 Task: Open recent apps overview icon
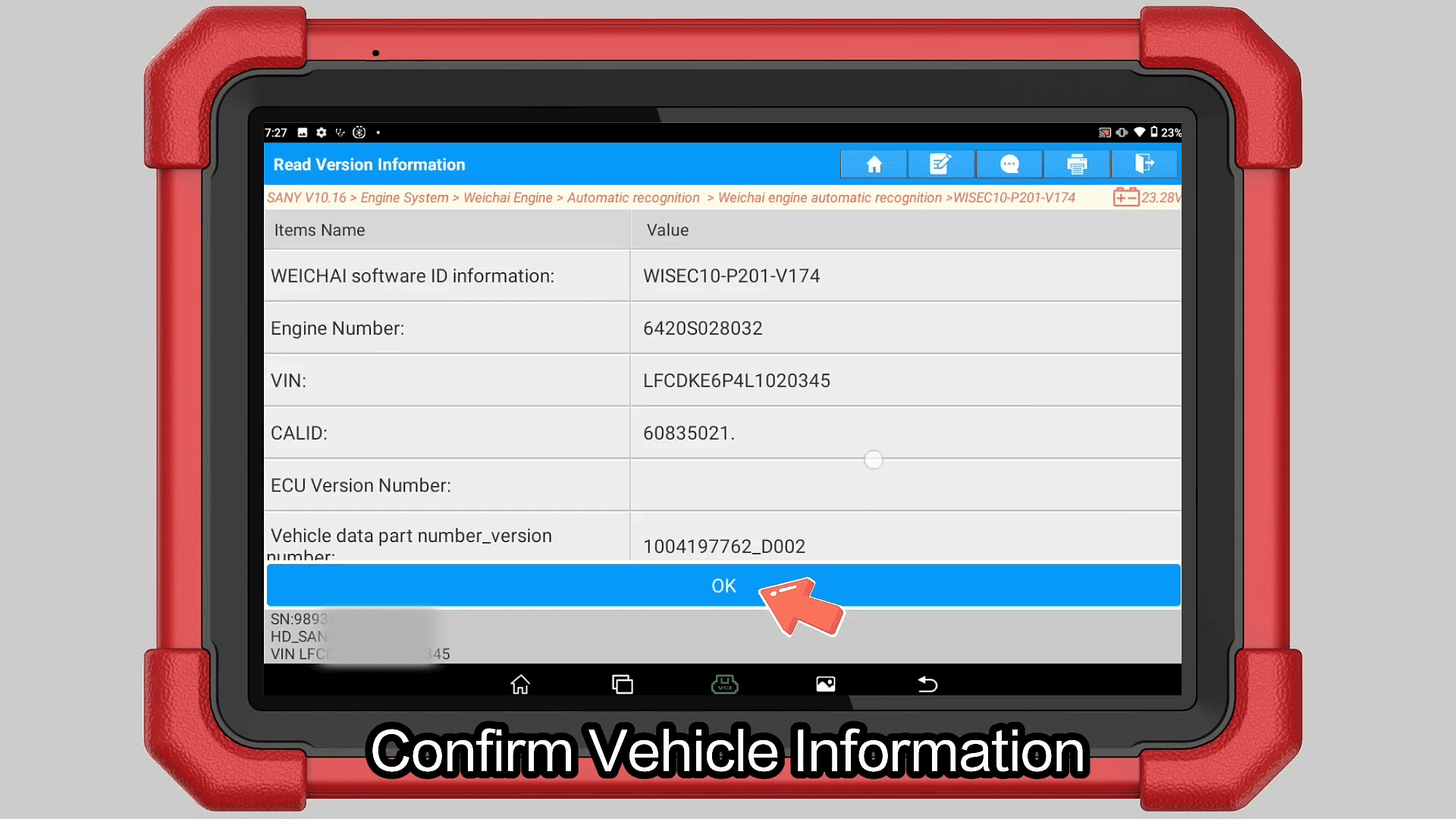(623, 683)
